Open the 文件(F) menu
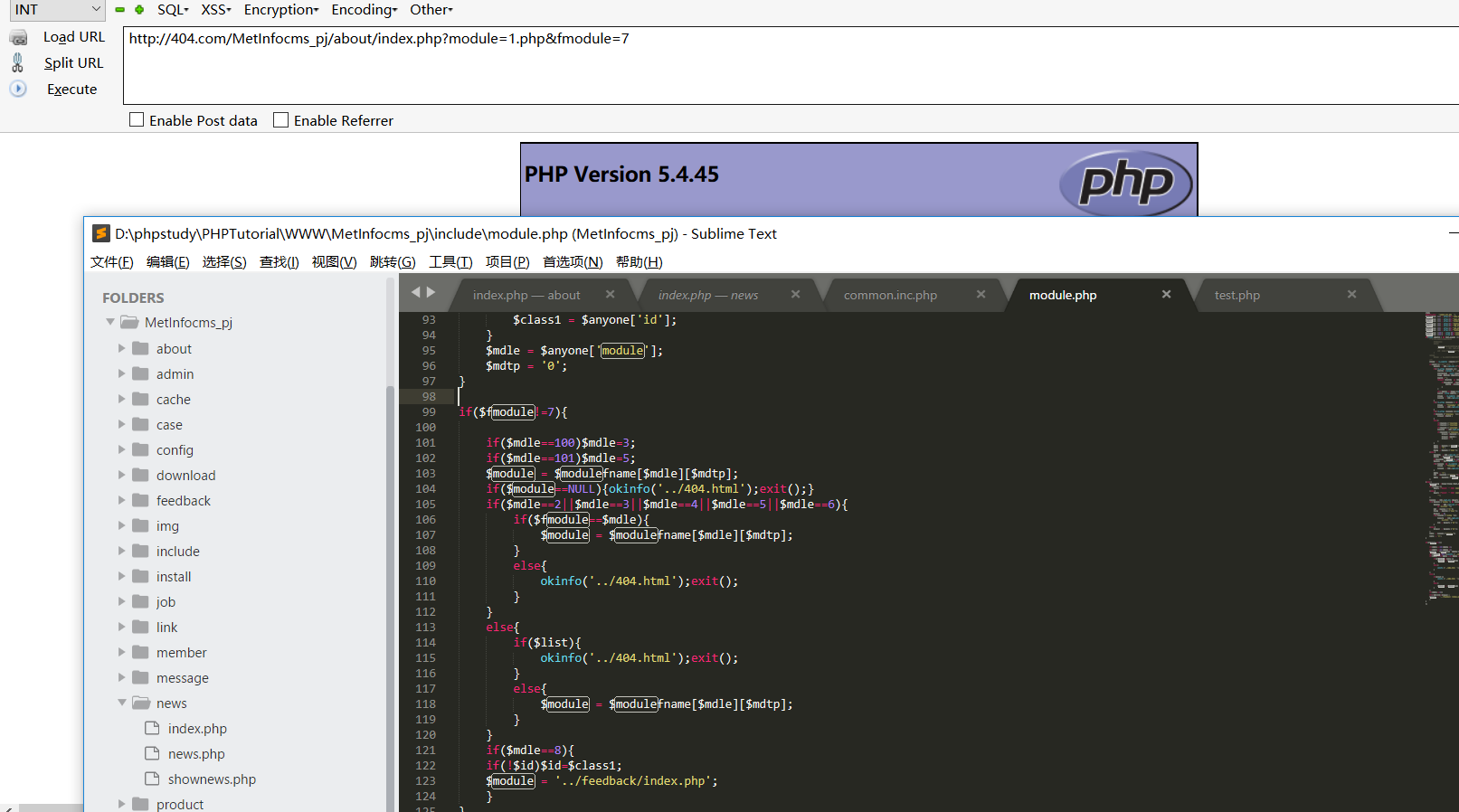Viewport: 1459px width, 812px height. 112,261
